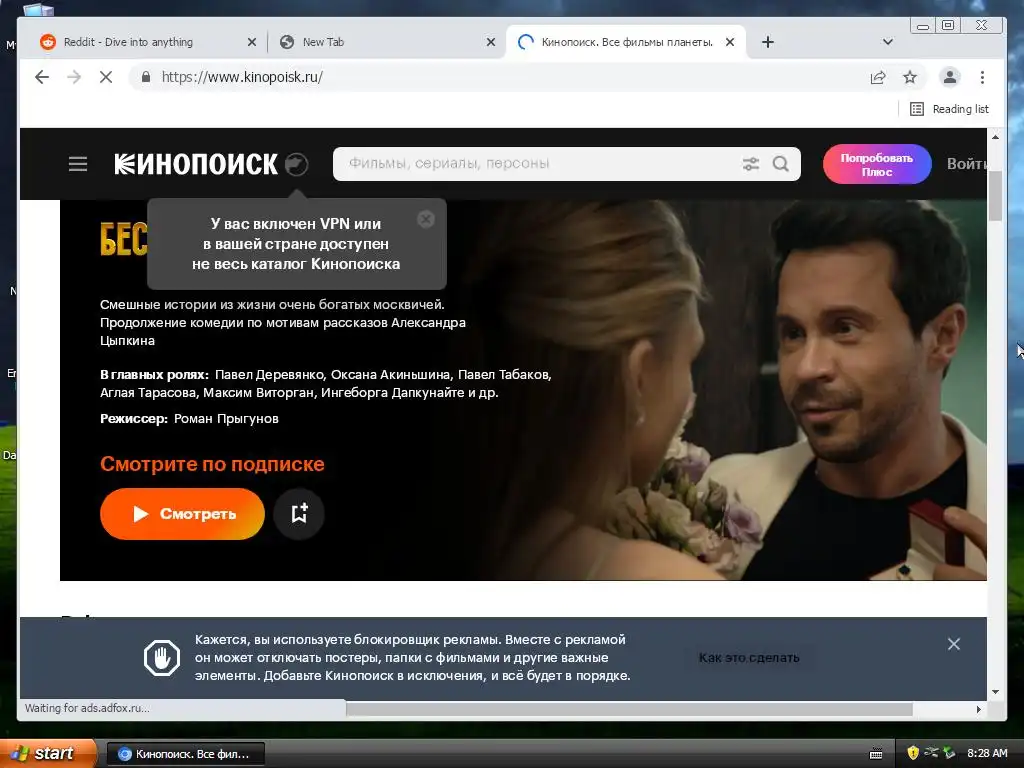This screenshot has width=1024, height=768.
Task: Click the ad blocker hand icon
Action: 162,657
